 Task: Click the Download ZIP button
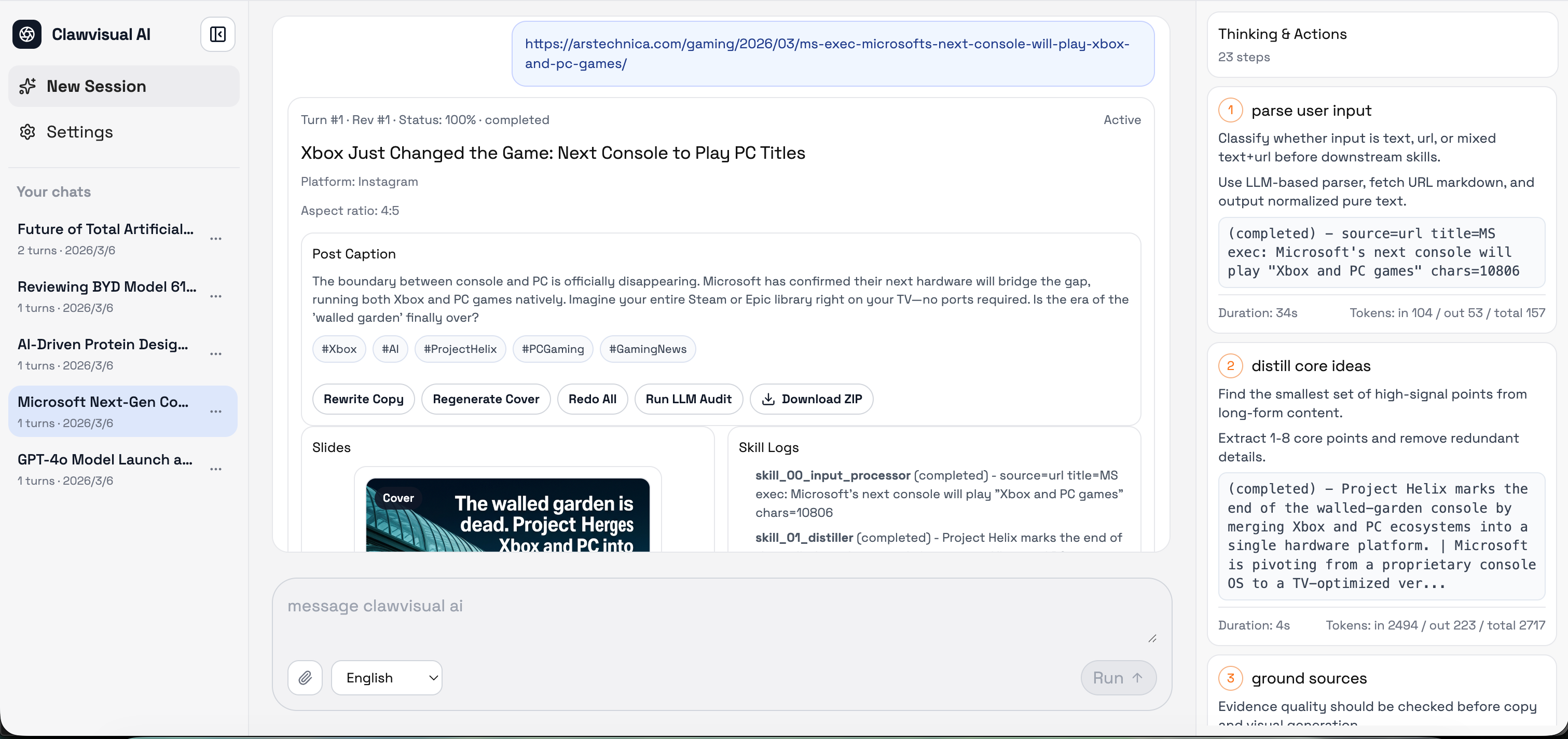pos(811,399)
